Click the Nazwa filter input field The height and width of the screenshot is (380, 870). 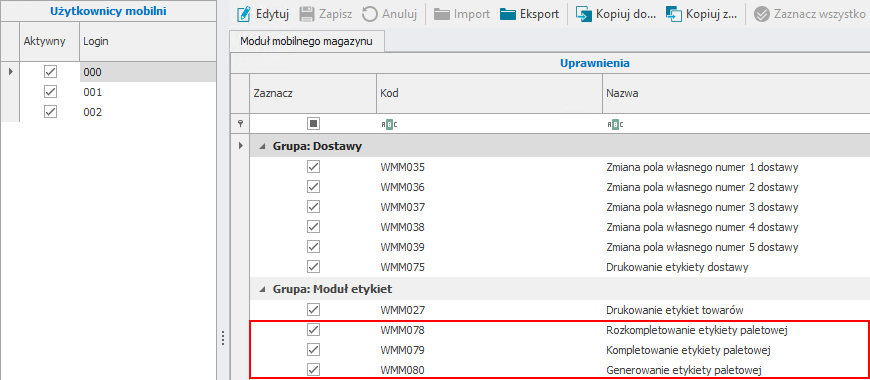click(736, 124)
